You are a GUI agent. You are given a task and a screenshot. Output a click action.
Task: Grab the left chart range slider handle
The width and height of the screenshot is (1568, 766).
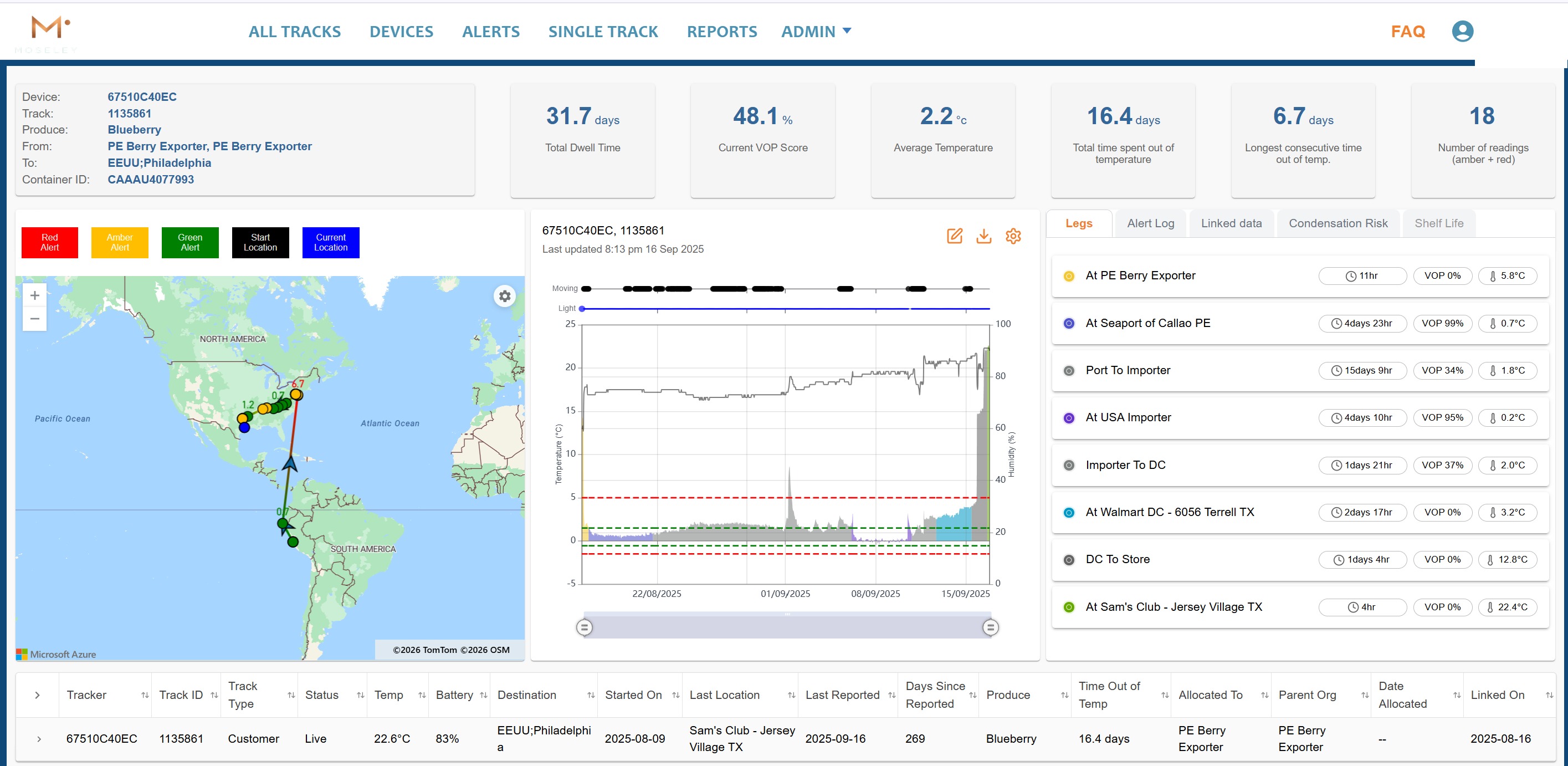[585, 627]
